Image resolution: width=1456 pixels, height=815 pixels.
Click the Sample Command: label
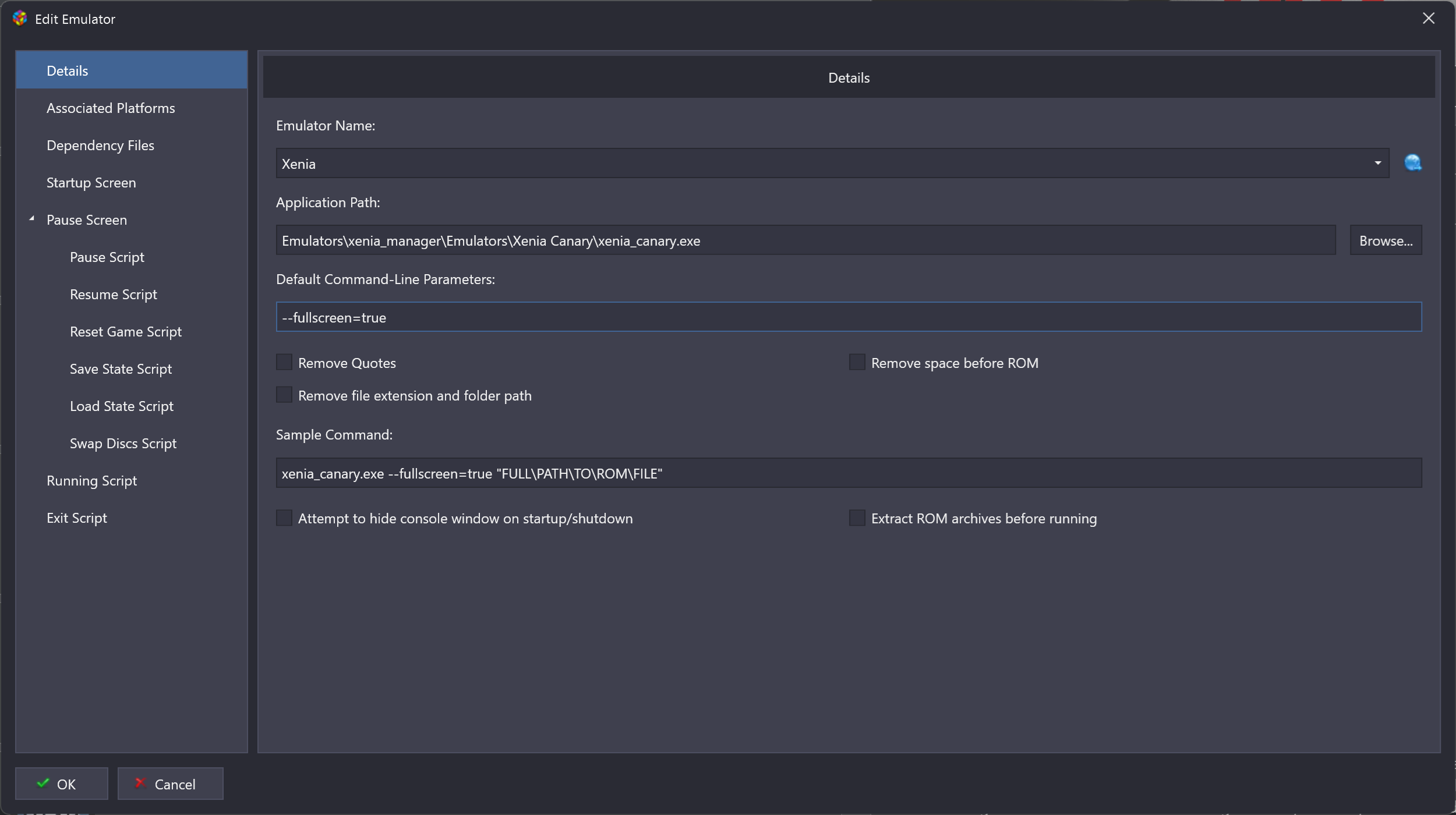coord(334,435)
